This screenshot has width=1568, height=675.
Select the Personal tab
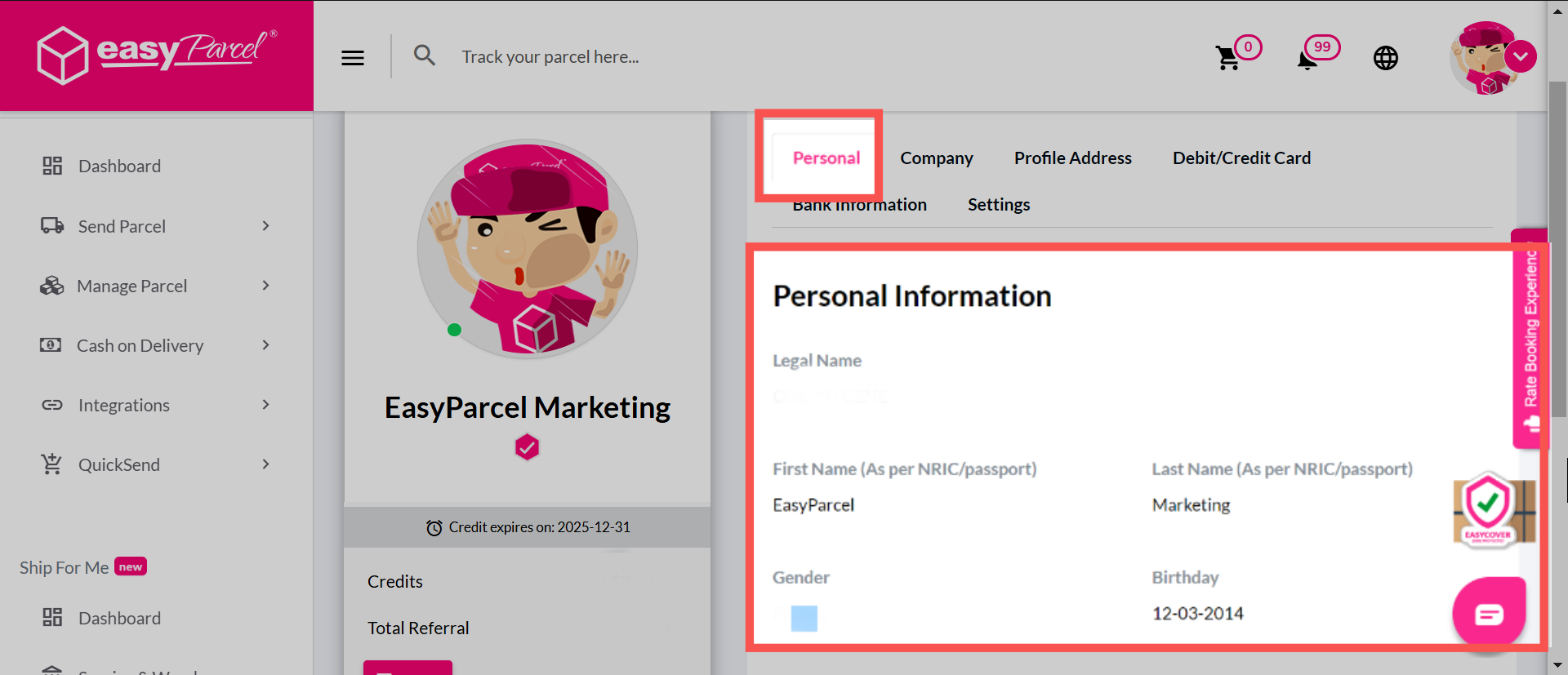[x=826, y=158]
